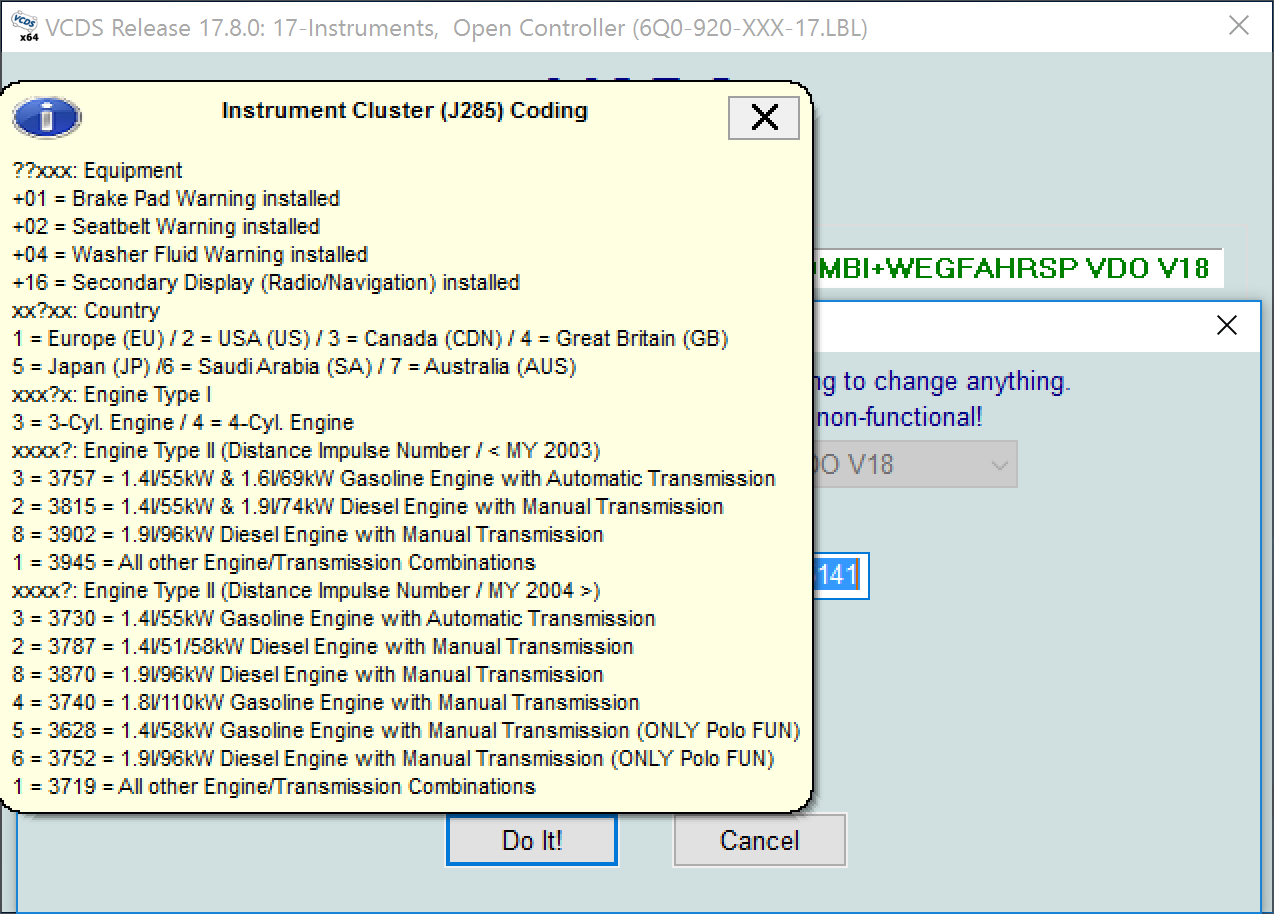Screen dimensions: 1274x914
Task: Click the '4 = 3740' 1.8l/110kW line
Action: click(x=326, y=703)
